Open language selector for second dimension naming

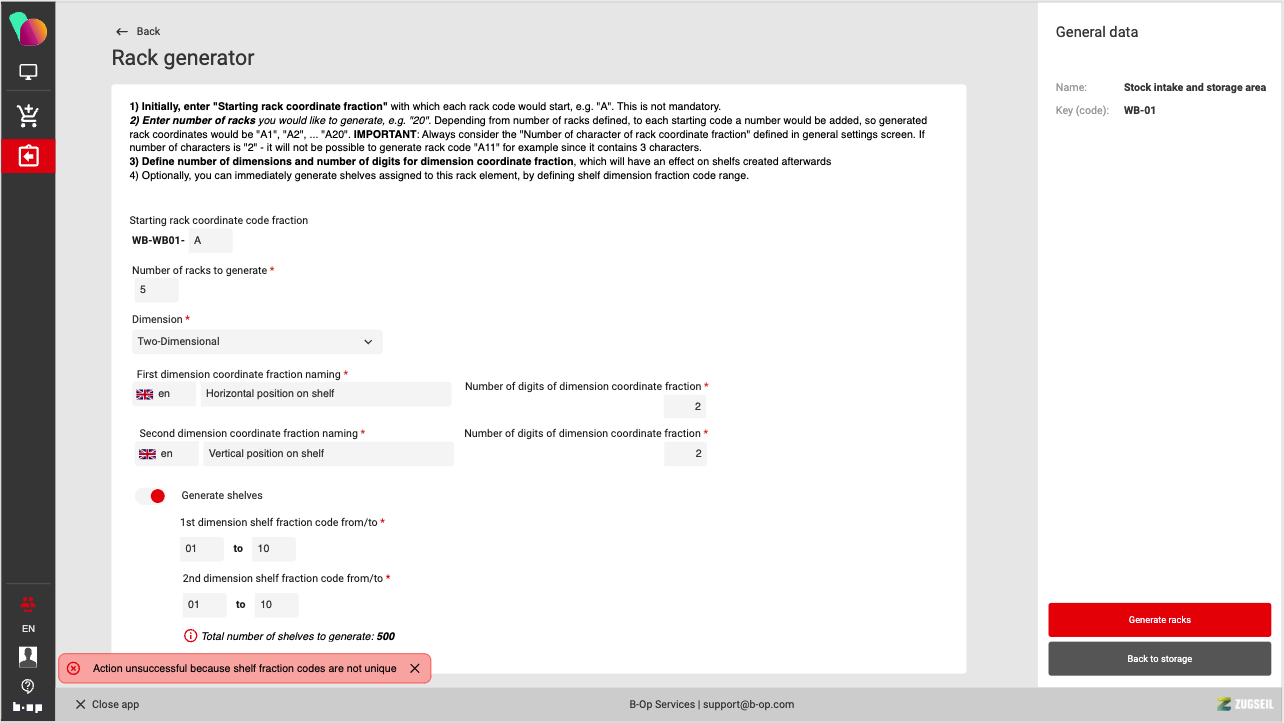166,454
